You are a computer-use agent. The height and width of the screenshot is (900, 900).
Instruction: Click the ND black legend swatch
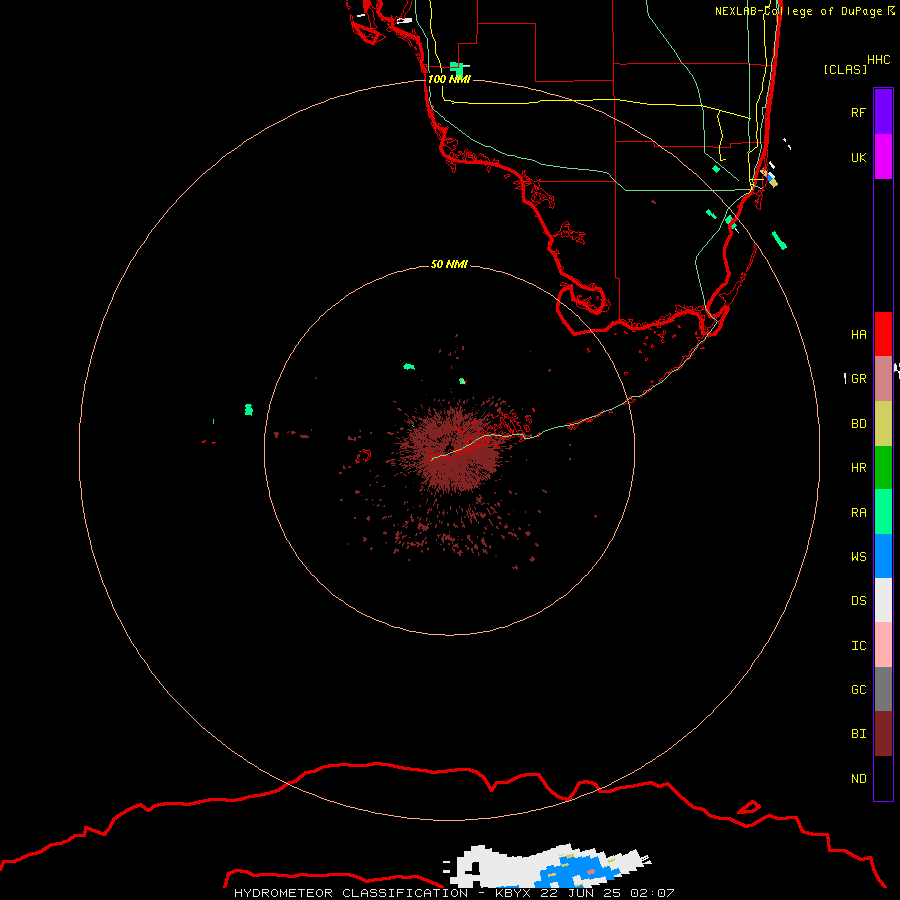point(883,778)
